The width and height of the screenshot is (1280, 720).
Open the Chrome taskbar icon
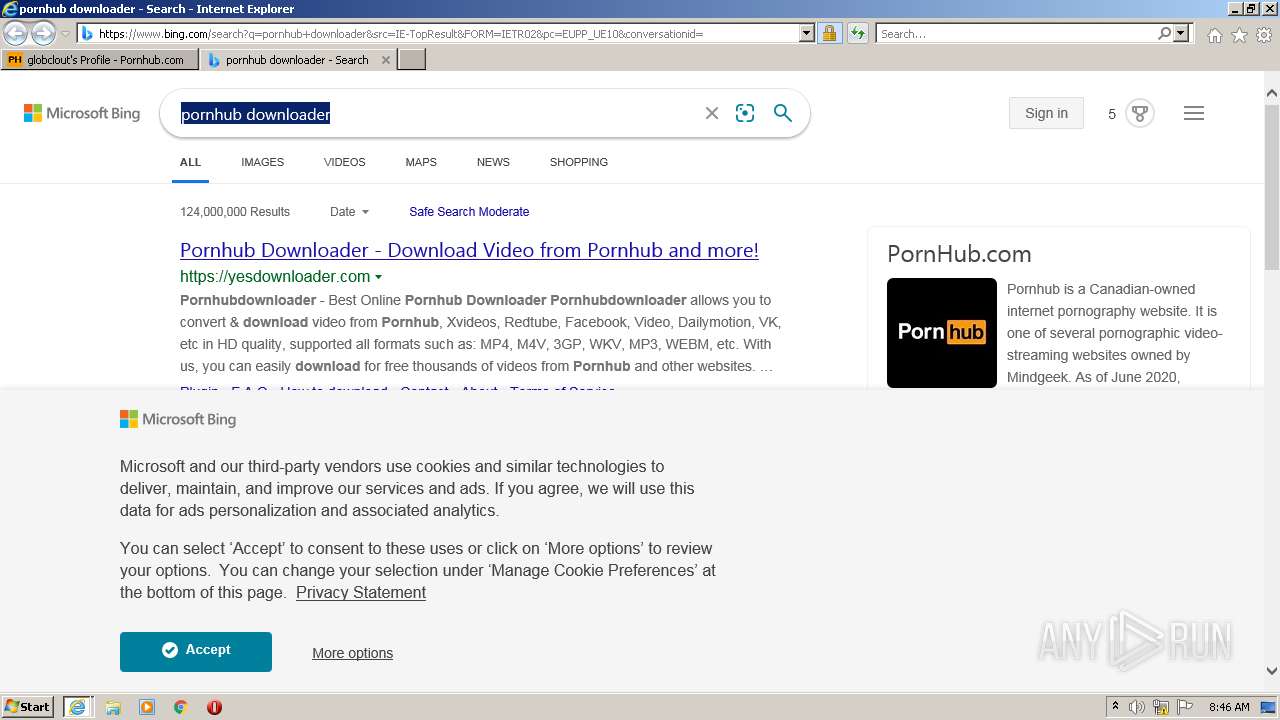181,707
